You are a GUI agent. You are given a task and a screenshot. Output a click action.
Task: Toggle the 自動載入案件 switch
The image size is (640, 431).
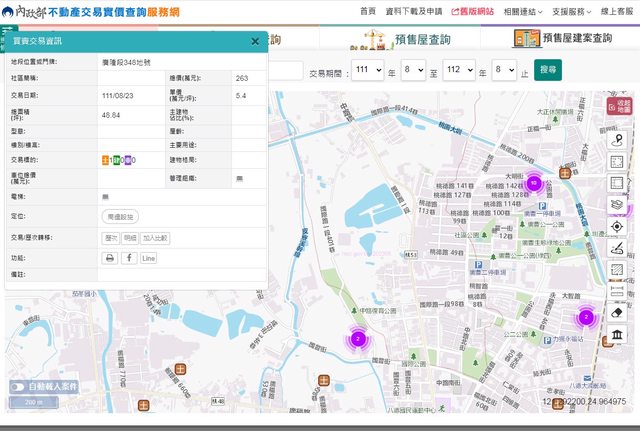coord(18,386)
